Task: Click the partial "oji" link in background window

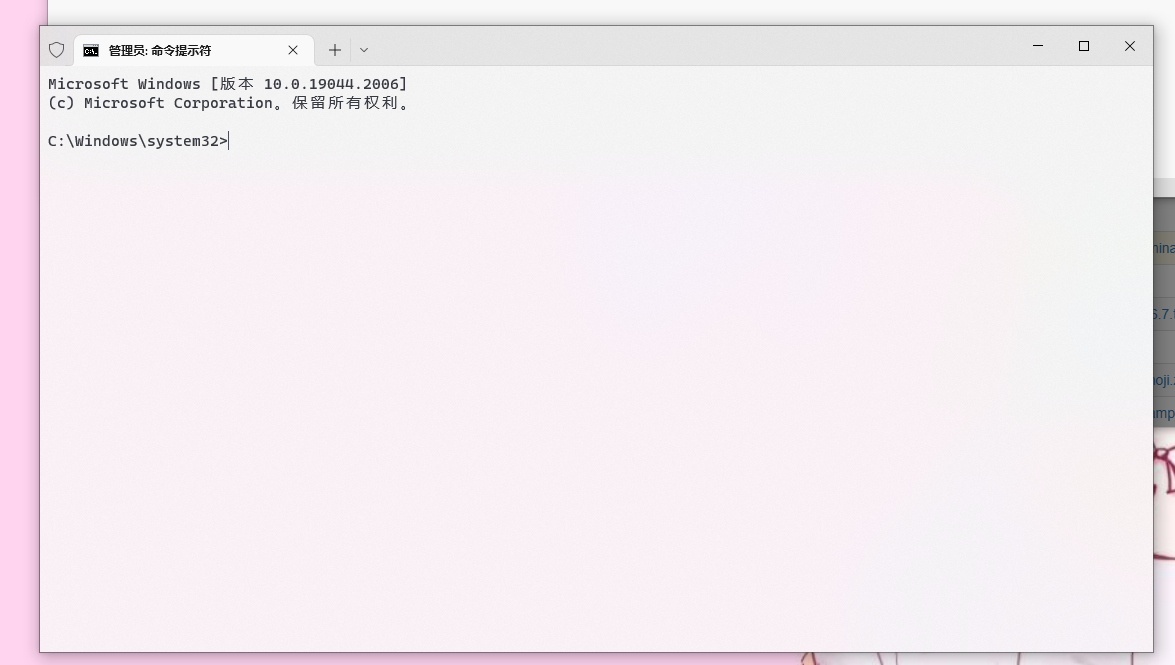Action: click(x=1164, y=380)
